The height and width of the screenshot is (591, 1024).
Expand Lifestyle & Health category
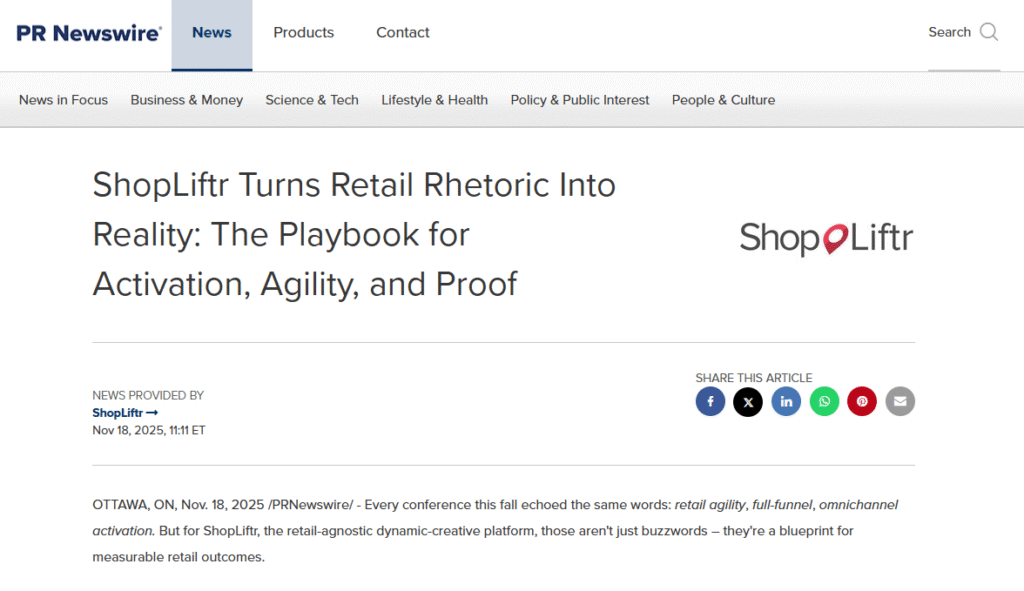[434, 100]
